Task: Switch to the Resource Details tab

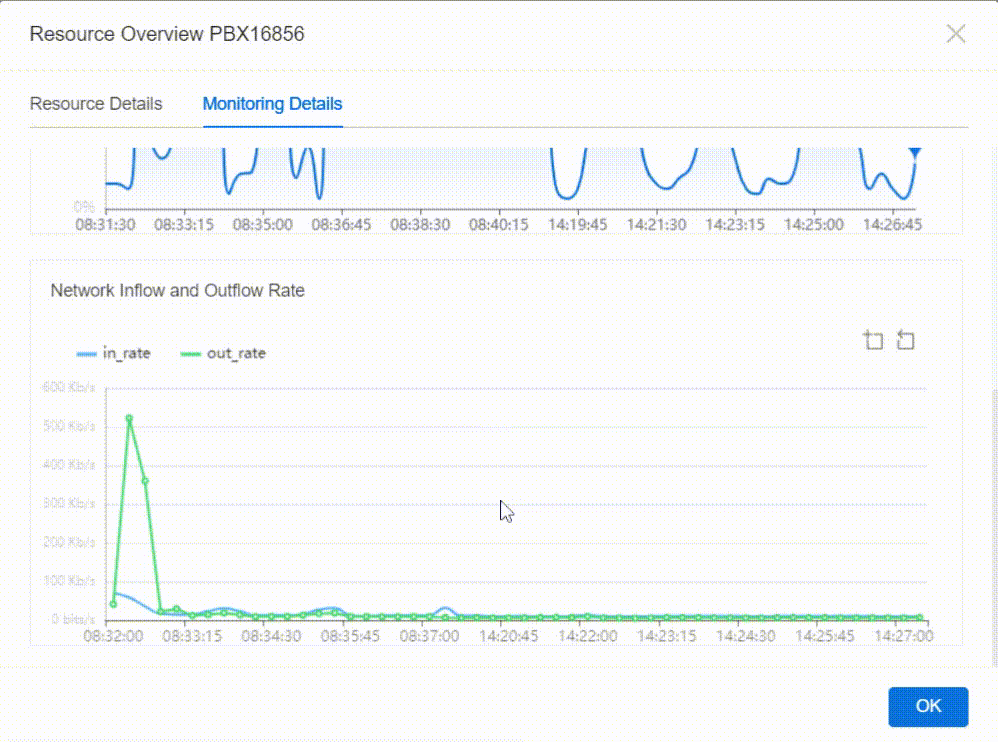Action: point(96,104)
